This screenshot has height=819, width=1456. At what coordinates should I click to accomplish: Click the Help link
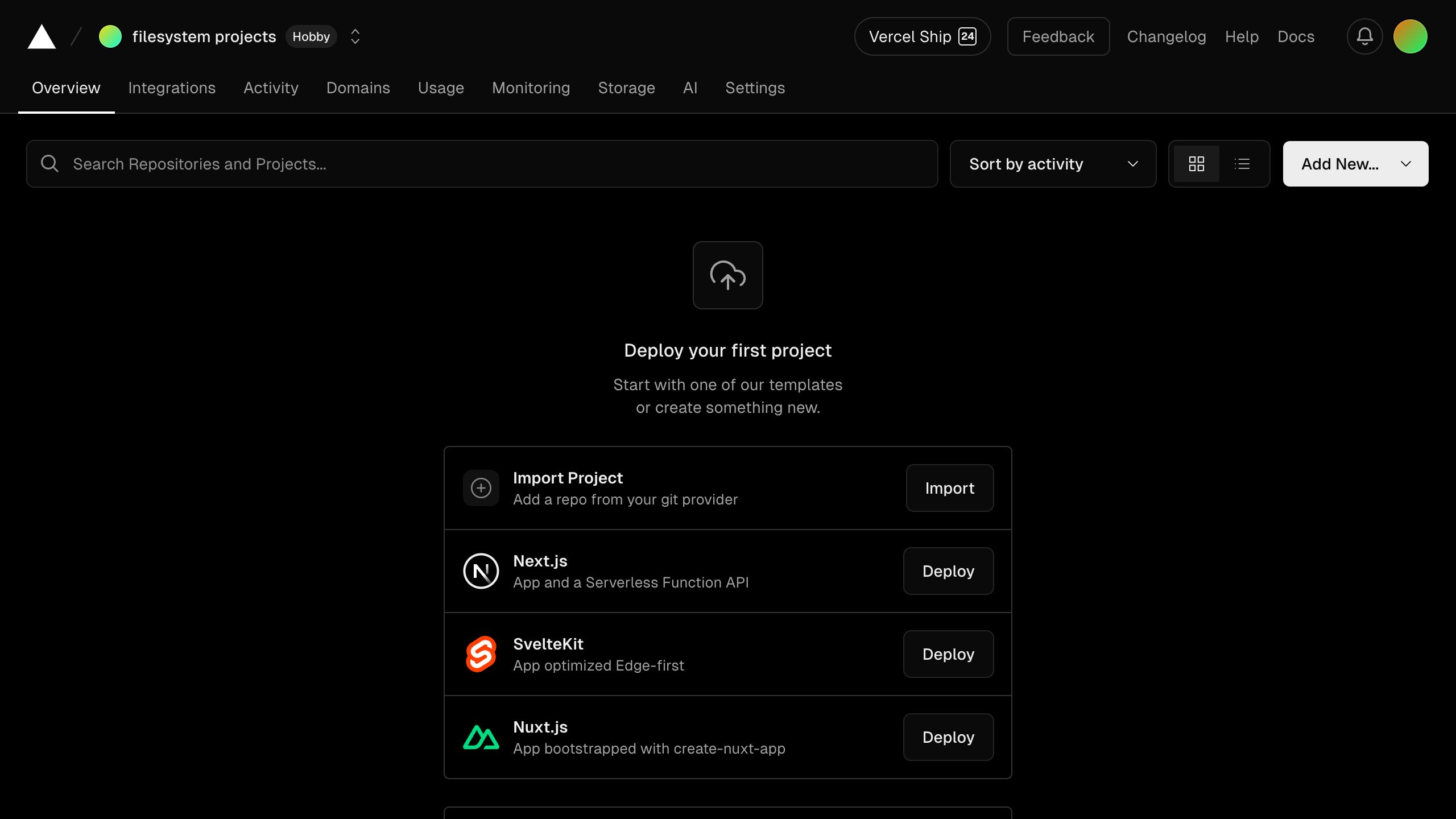coord(1242,36)
